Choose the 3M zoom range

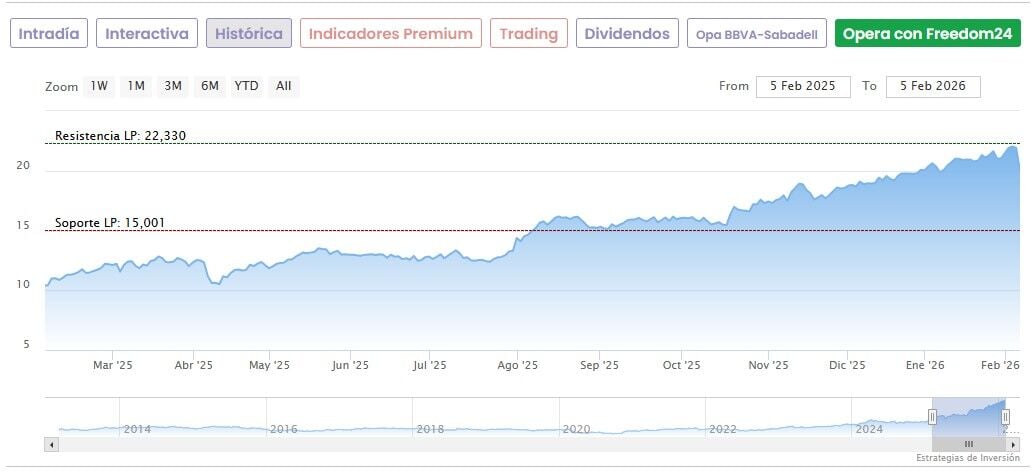(x=173, y=86)
